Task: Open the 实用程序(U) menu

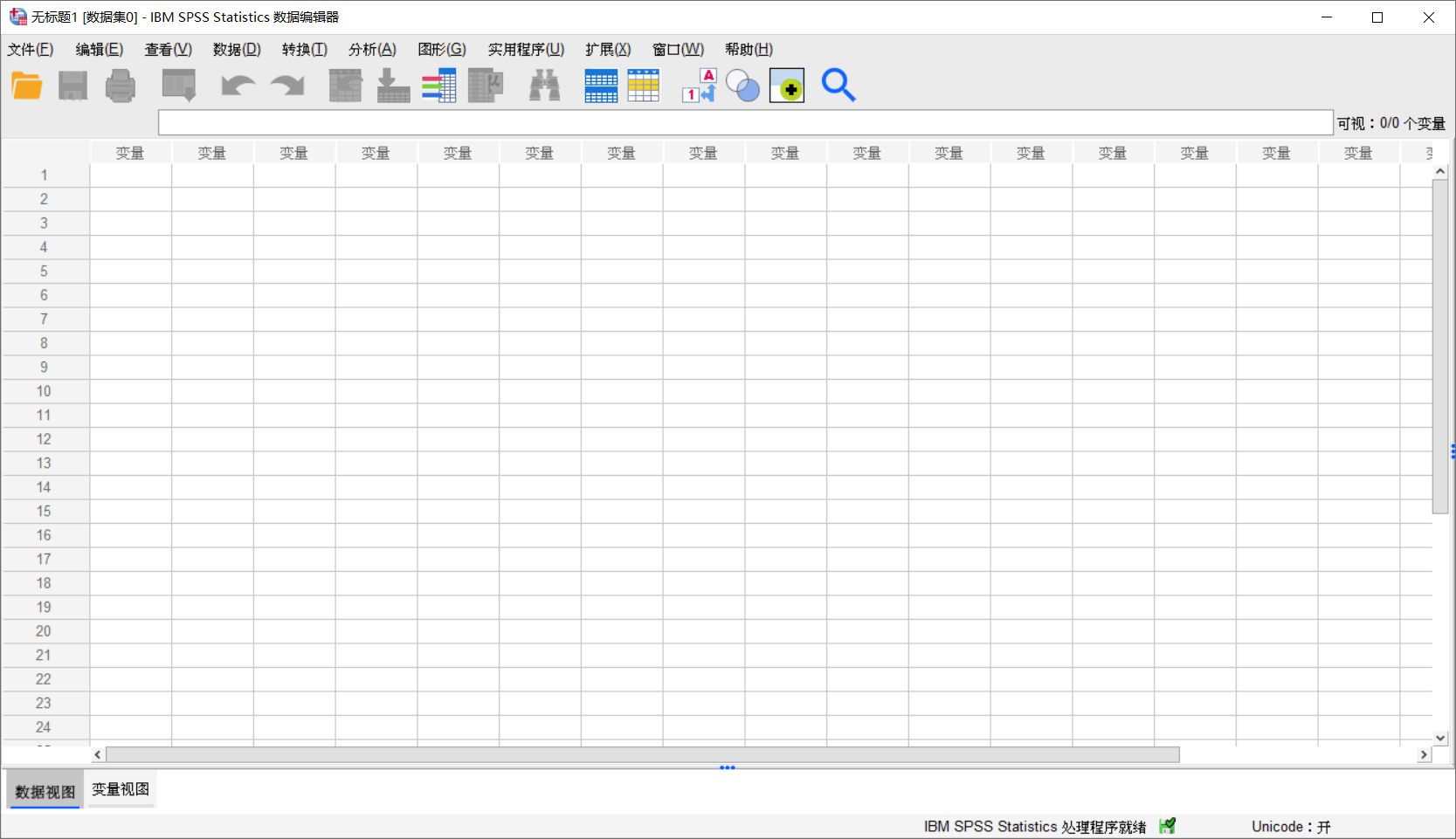Action: coord(526,50)
